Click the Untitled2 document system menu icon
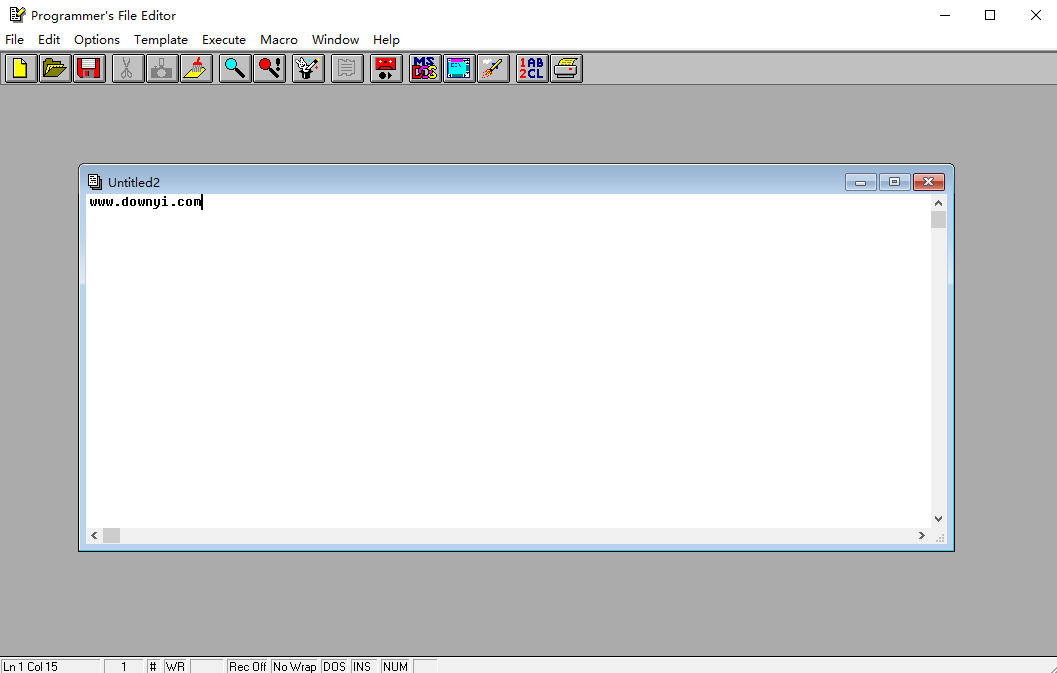This screenshot has height=673, width=1057. coord(95,182)
